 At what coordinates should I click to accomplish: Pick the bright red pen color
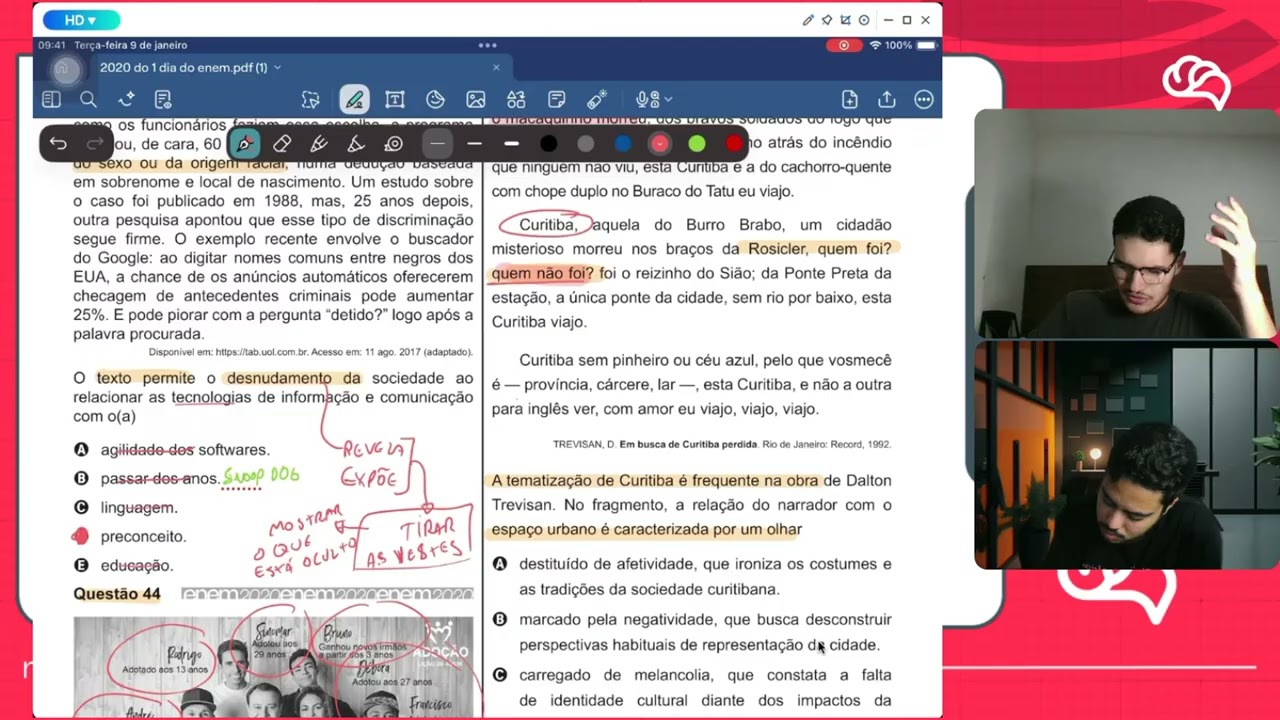[x=734, y=144]
